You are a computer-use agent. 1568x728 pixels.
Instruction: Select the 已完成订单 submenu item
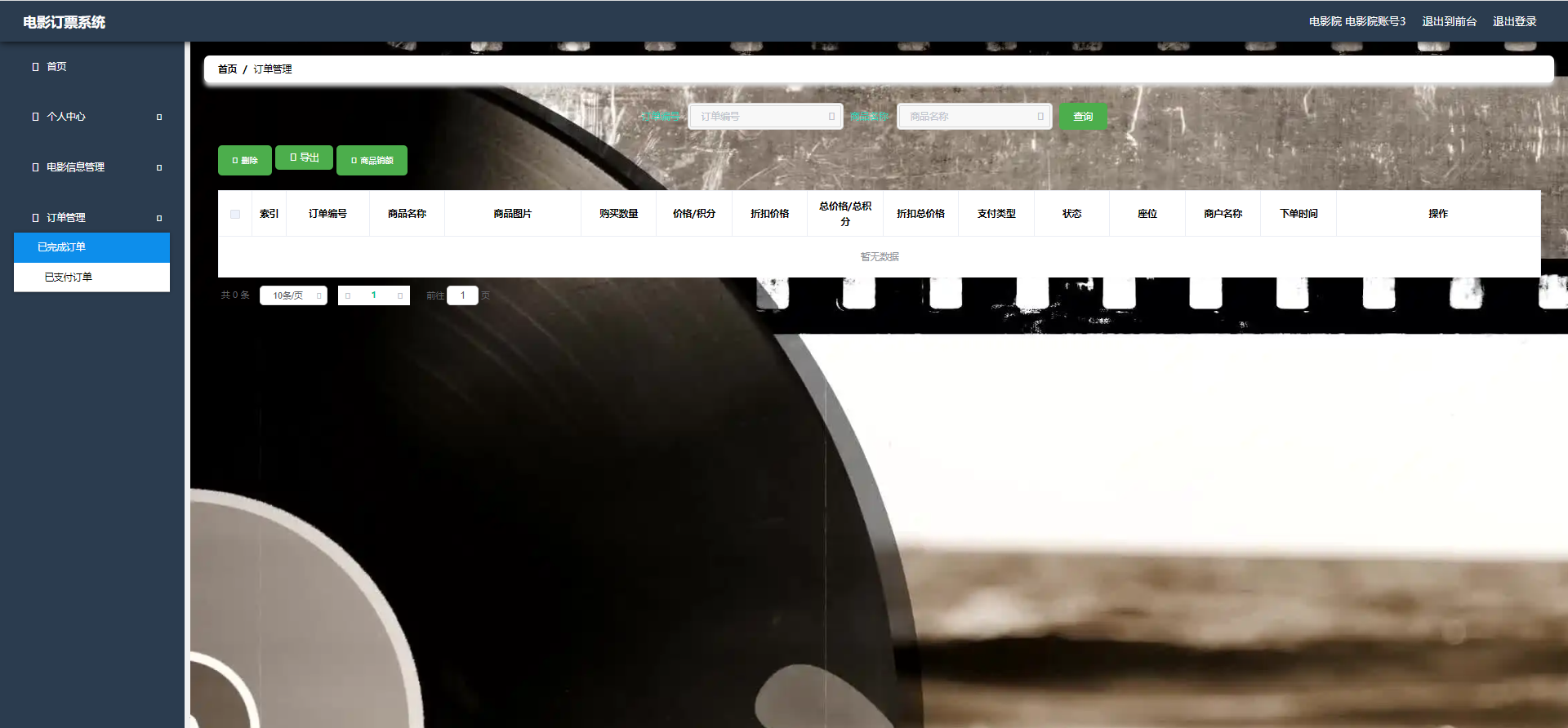point(91,247)
